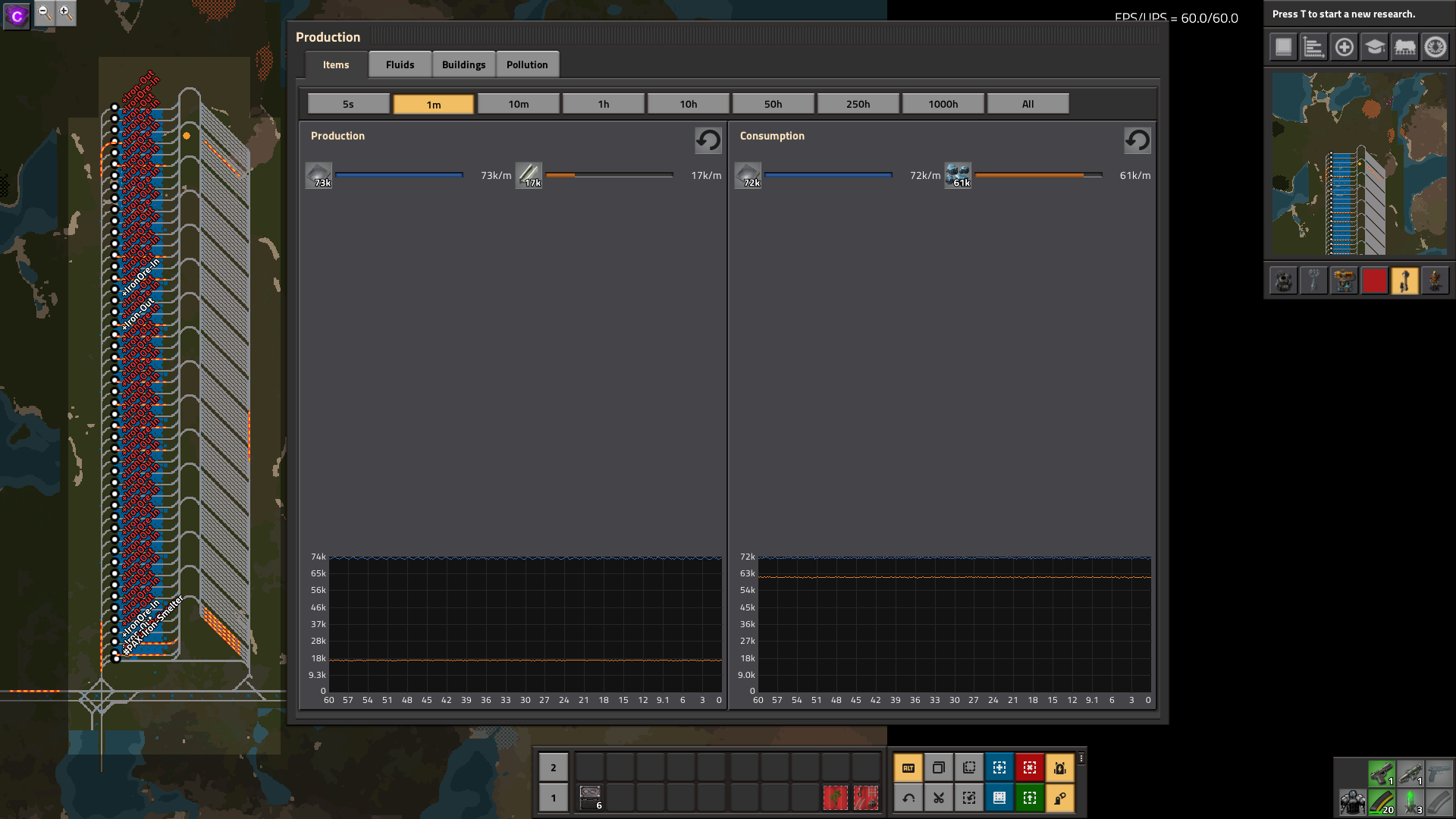The width and height of the screenshot is (1456, 819).
Task: Select the red deconstruction planner
Action: tap(1030, 767)
